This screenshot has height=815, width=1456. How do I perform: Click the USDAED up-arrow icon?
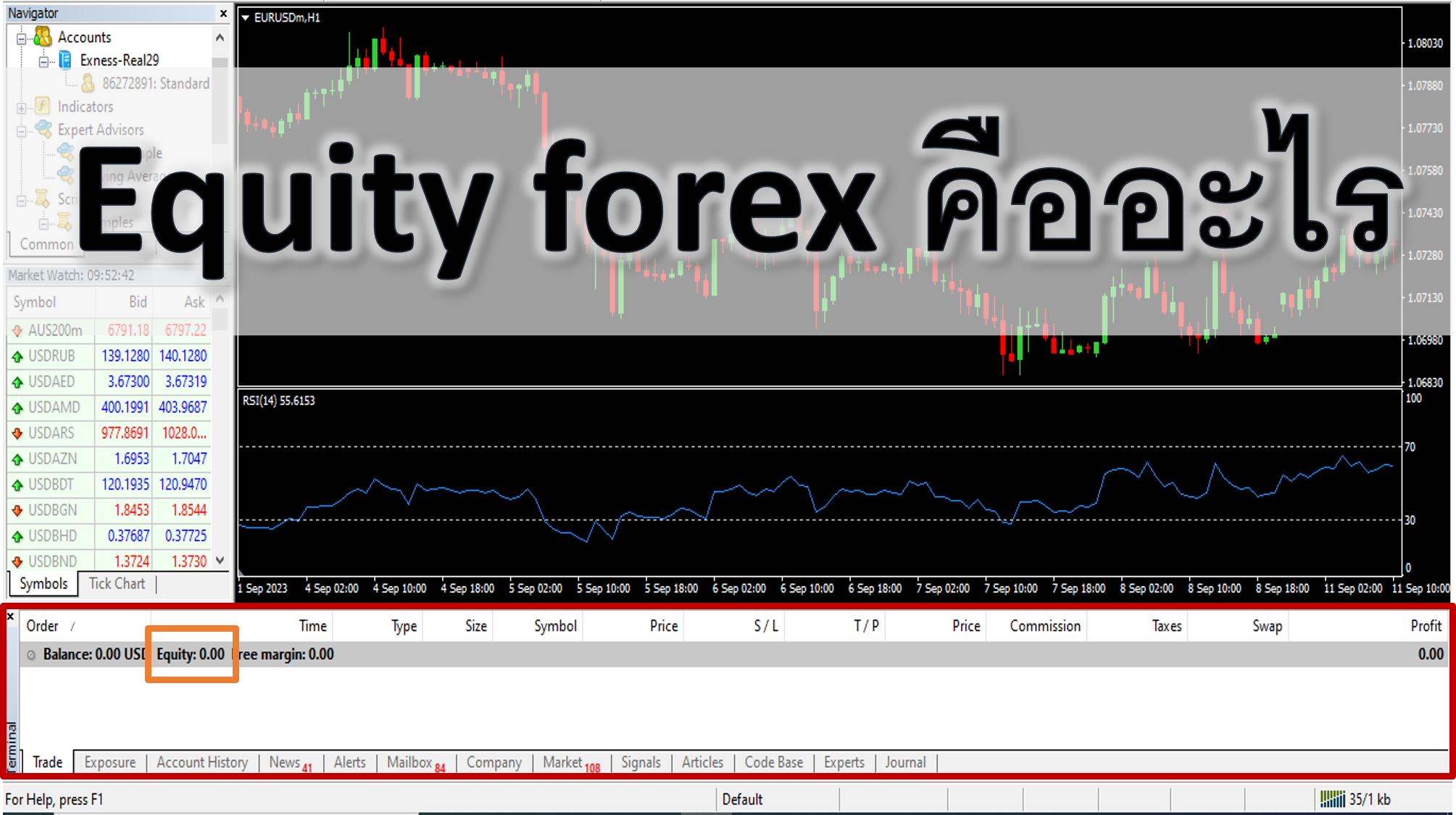pos(17,382)
